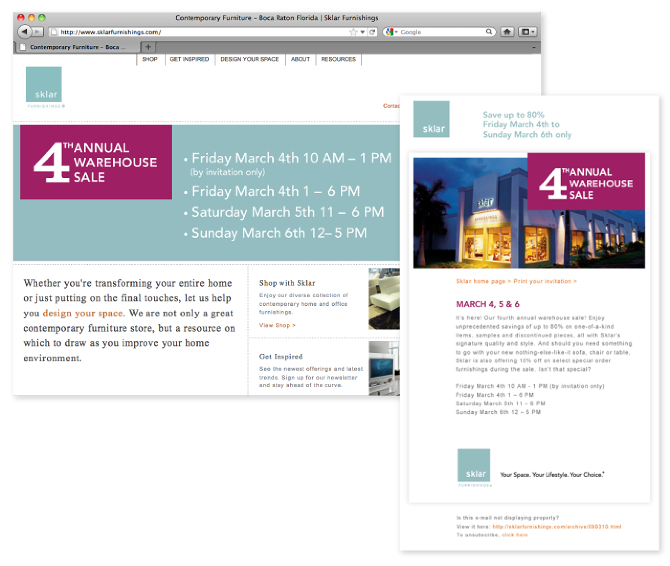Open the GET INSPIRED navigation menu
The width and height of the screenshot is (670, 566).
pyautogui.click(x=189, y=59)
